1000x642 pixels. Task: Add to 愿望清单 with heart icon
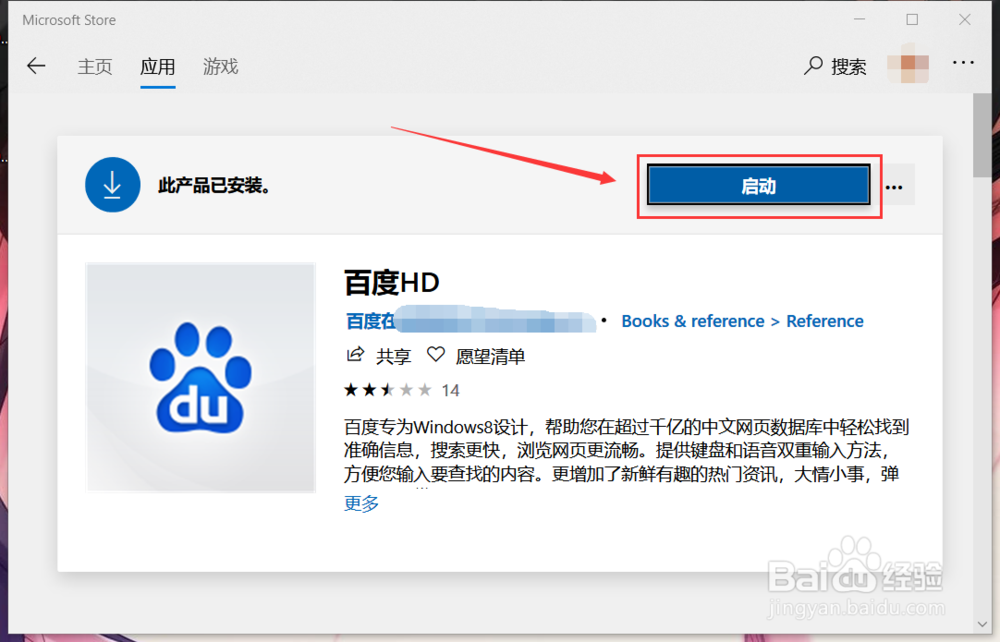coord(476,356)
